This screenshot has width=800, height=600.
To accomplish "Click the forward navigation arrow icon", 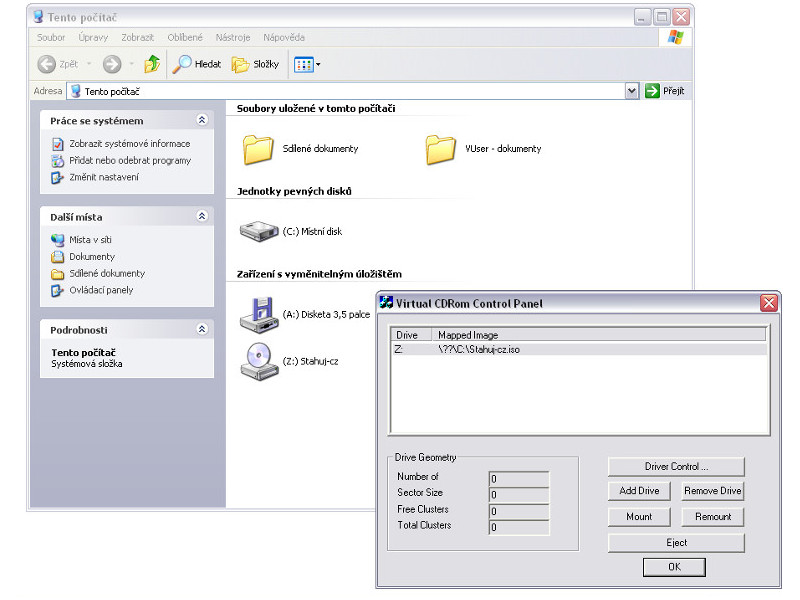I will (112, 64).
